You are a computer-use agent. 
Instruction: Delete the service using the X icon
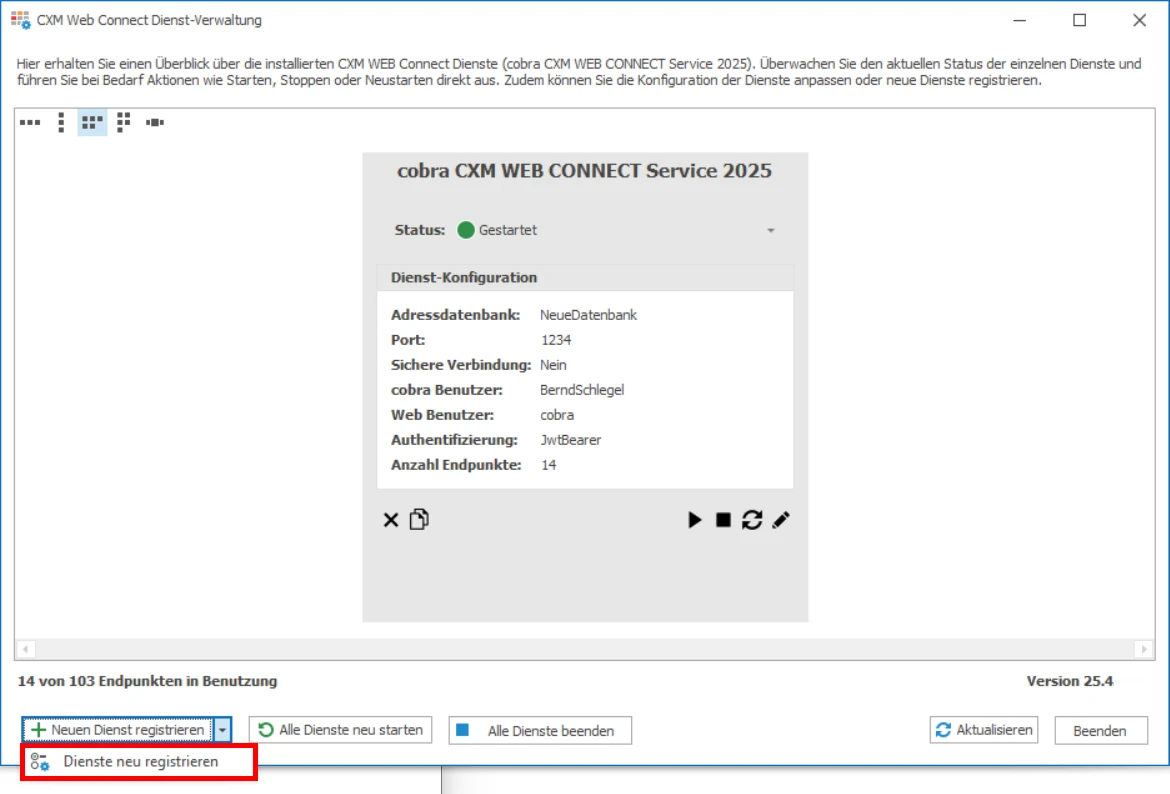click(x=391, y=518)
